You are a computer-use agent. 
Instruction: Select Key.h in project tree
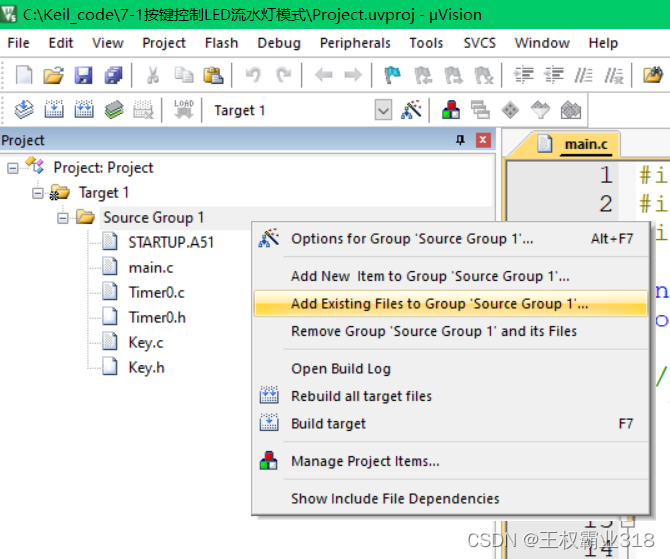pyautogui.click(x=147, y=368)
